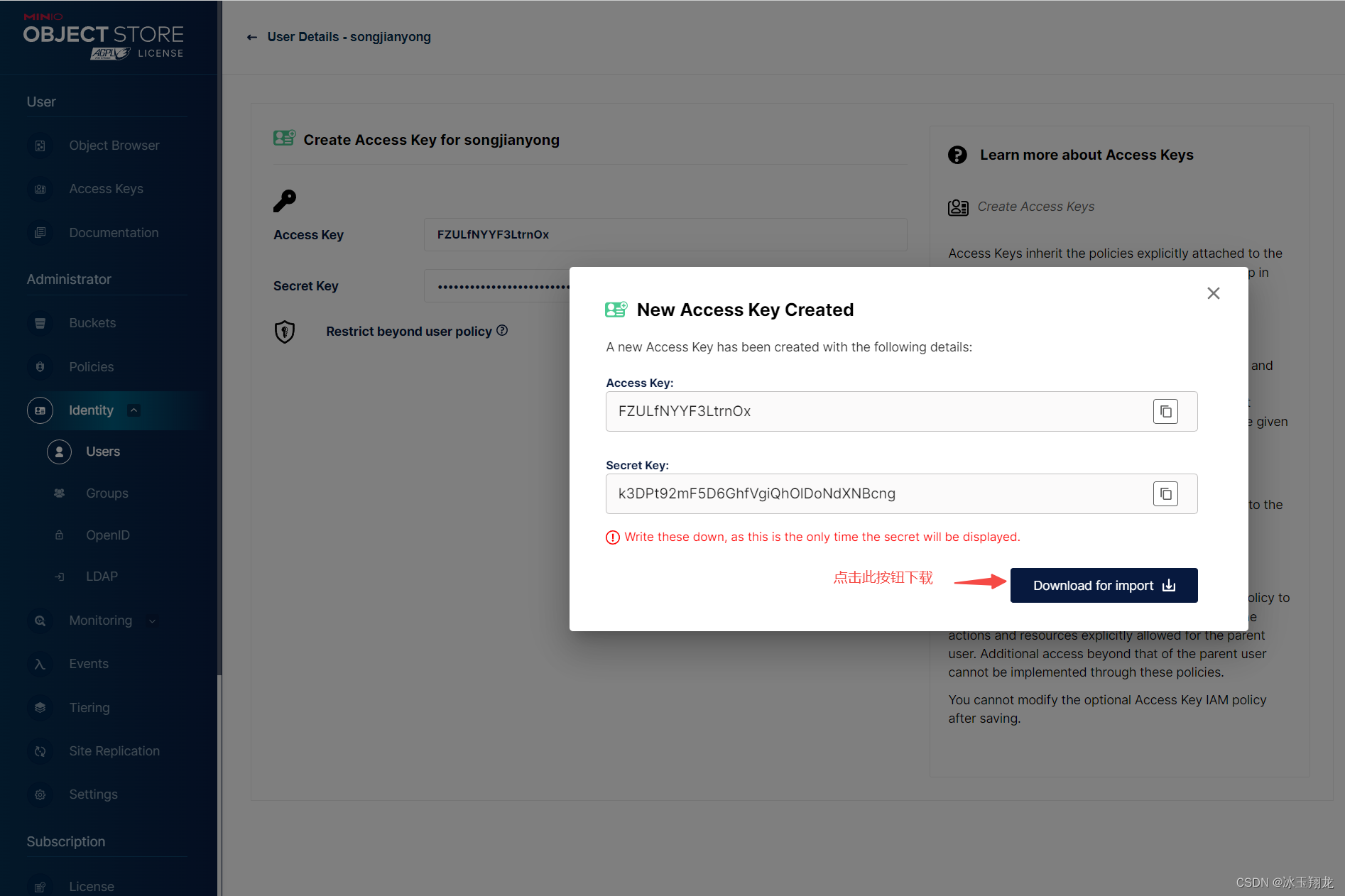Click the Buckets sidebar icon
Screen dimensions: 1345x896
40,323
